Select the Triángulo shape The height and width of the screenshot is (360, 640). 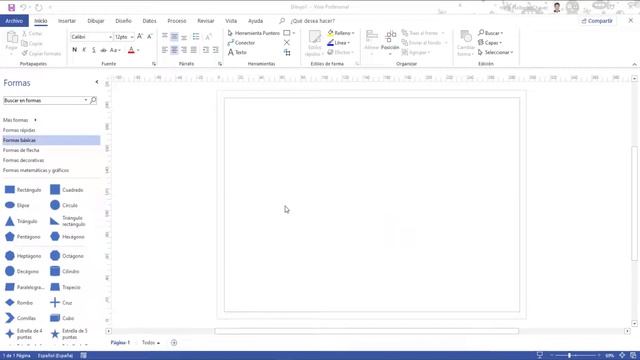(21, 221)
